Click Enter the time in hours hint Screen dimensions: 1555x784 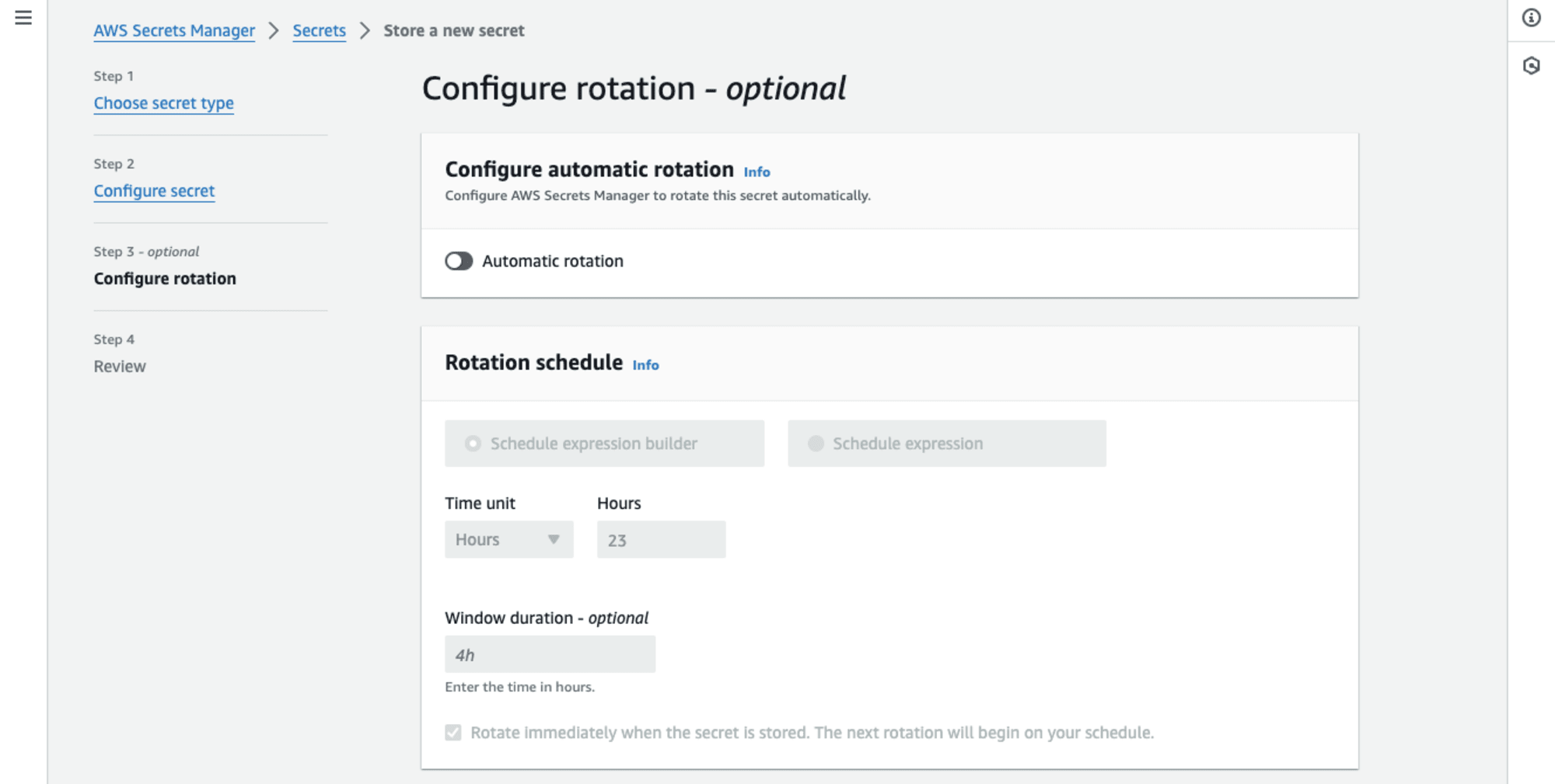pyautogui.click(x=519, y=687)
